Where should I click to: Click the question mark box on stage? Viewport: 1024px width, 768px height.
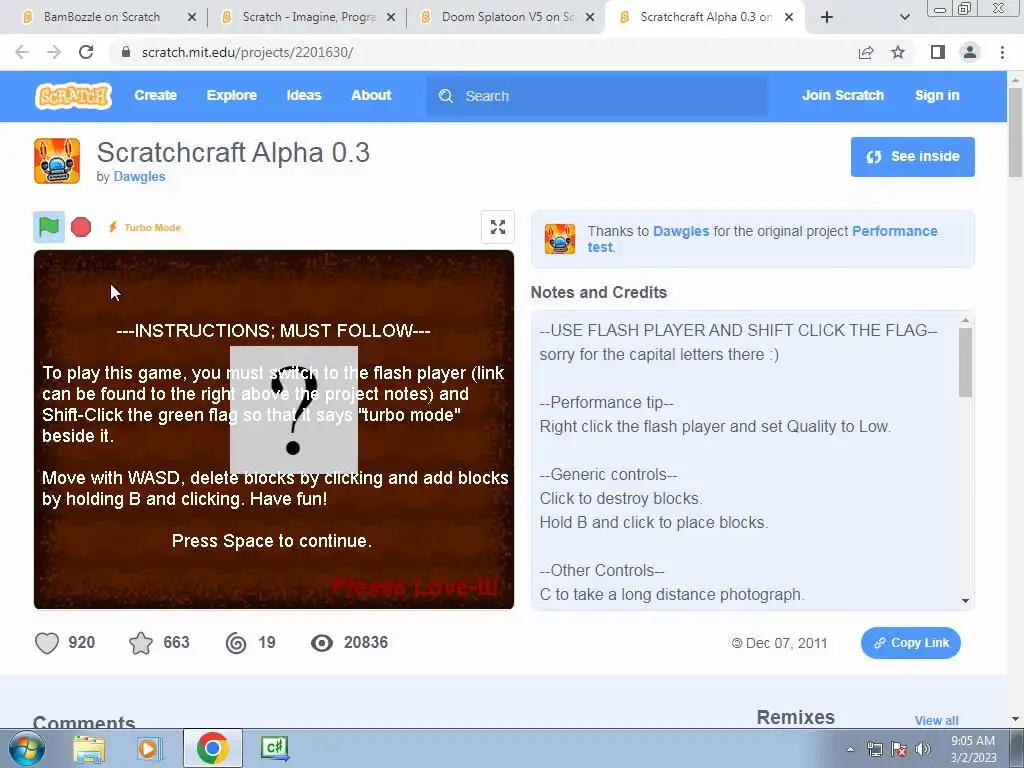pyautogui.click(x=294, y=410)
